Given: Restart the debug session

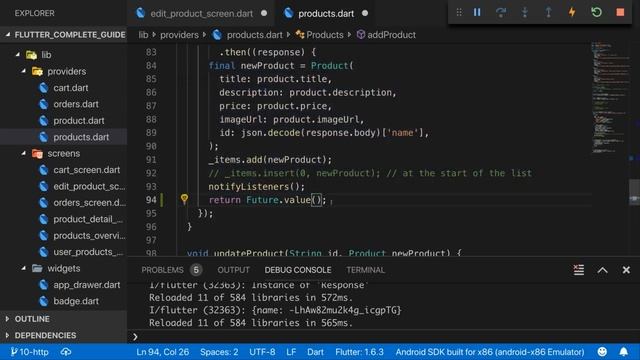Looking at the screenshot, I should (x=596, y=12).
